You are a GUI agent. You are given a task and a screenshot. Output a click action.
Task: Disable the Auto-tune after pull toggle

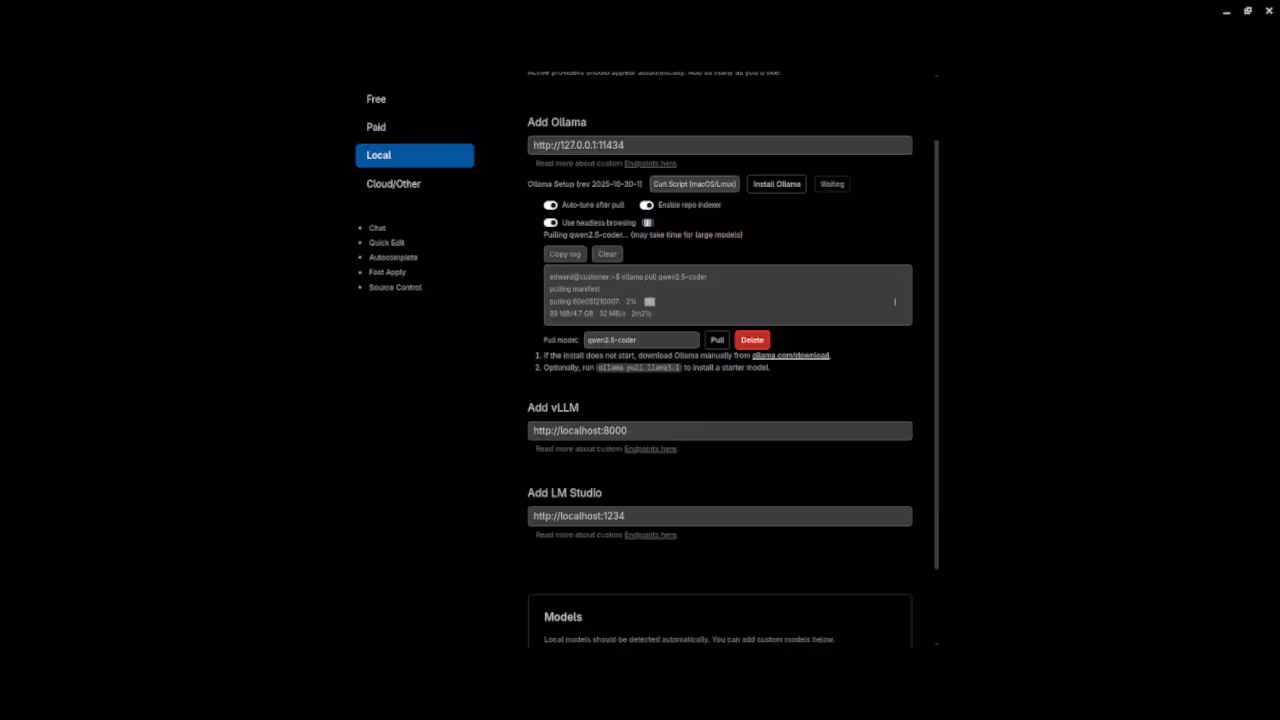[x=551, y=204]
